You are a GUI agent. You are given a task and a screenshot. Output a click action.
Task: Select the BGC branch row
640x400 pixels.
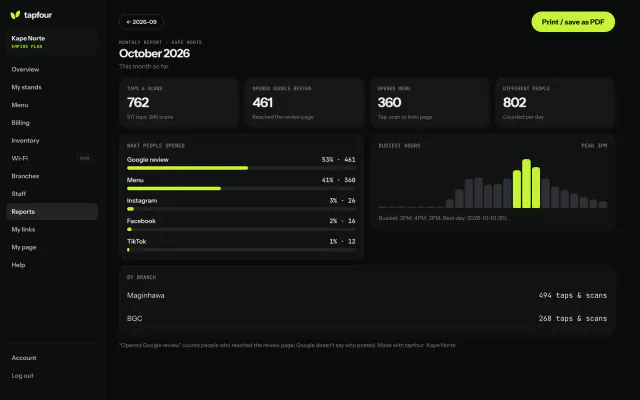tap(367, 318)
